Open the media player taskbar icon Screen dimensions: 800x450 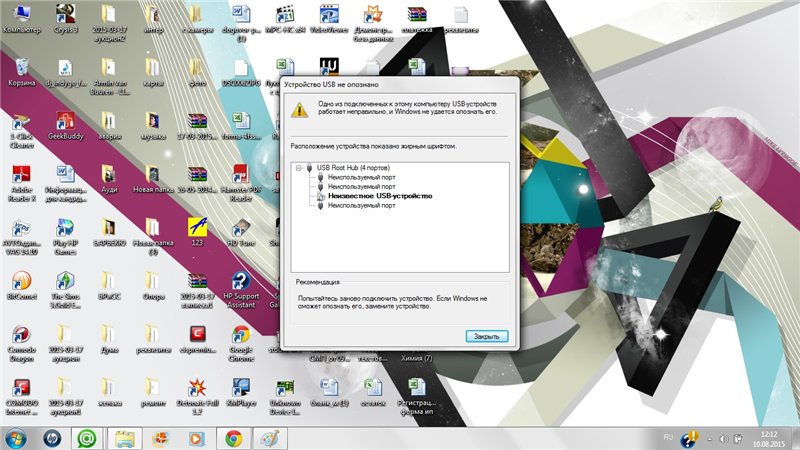point(197,438)
